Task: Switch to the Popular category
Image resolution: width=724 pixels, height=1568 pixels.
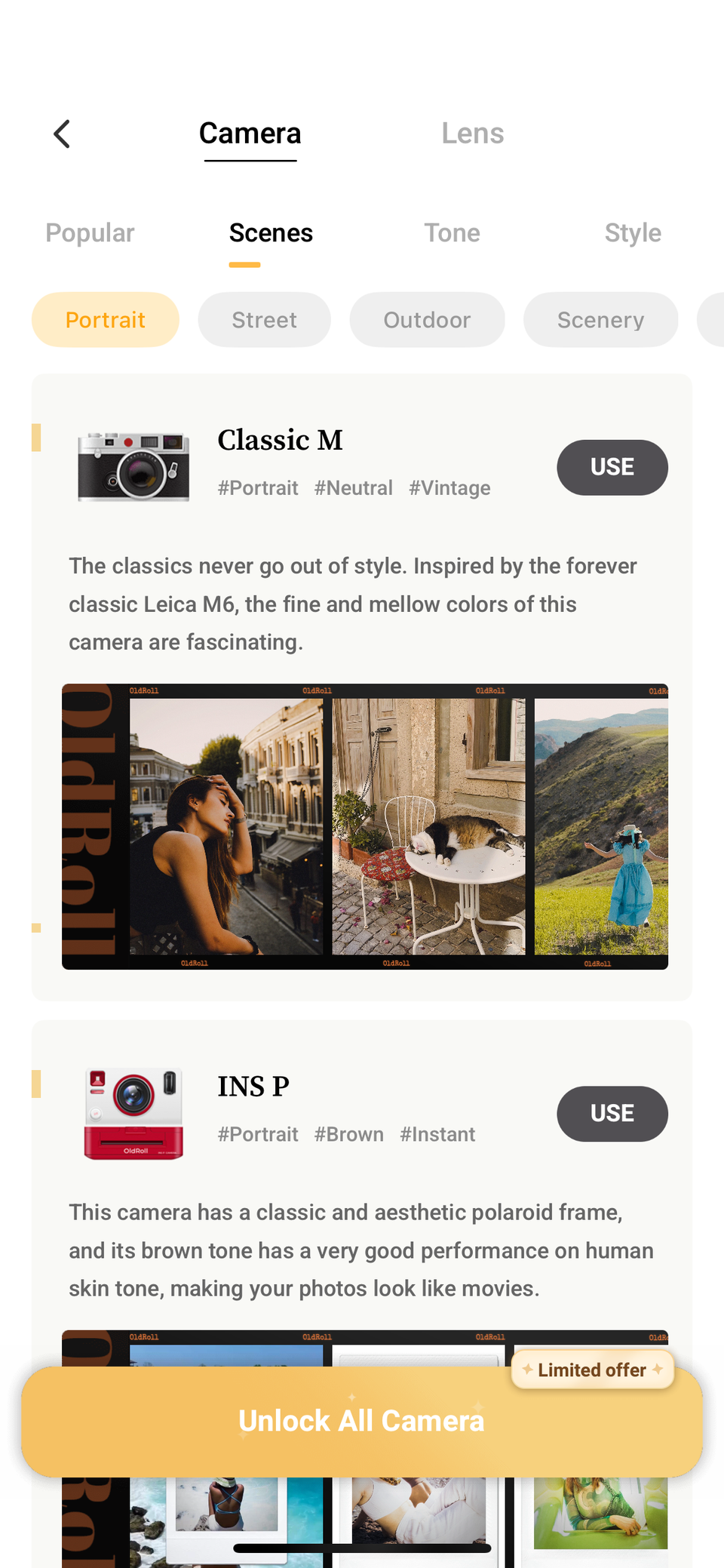Action: pyautogui.click(x=90, y=233)
